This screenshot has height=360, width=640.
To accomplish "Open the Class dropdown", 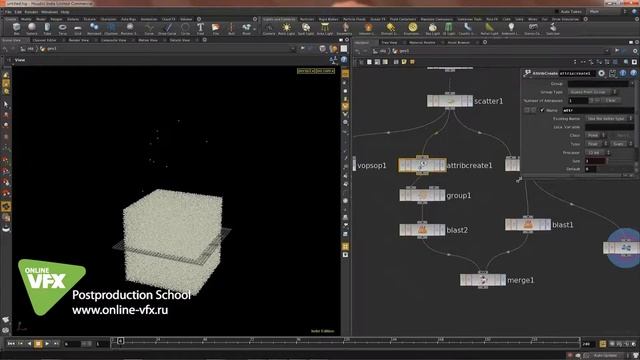I will (x=596, y=135).
